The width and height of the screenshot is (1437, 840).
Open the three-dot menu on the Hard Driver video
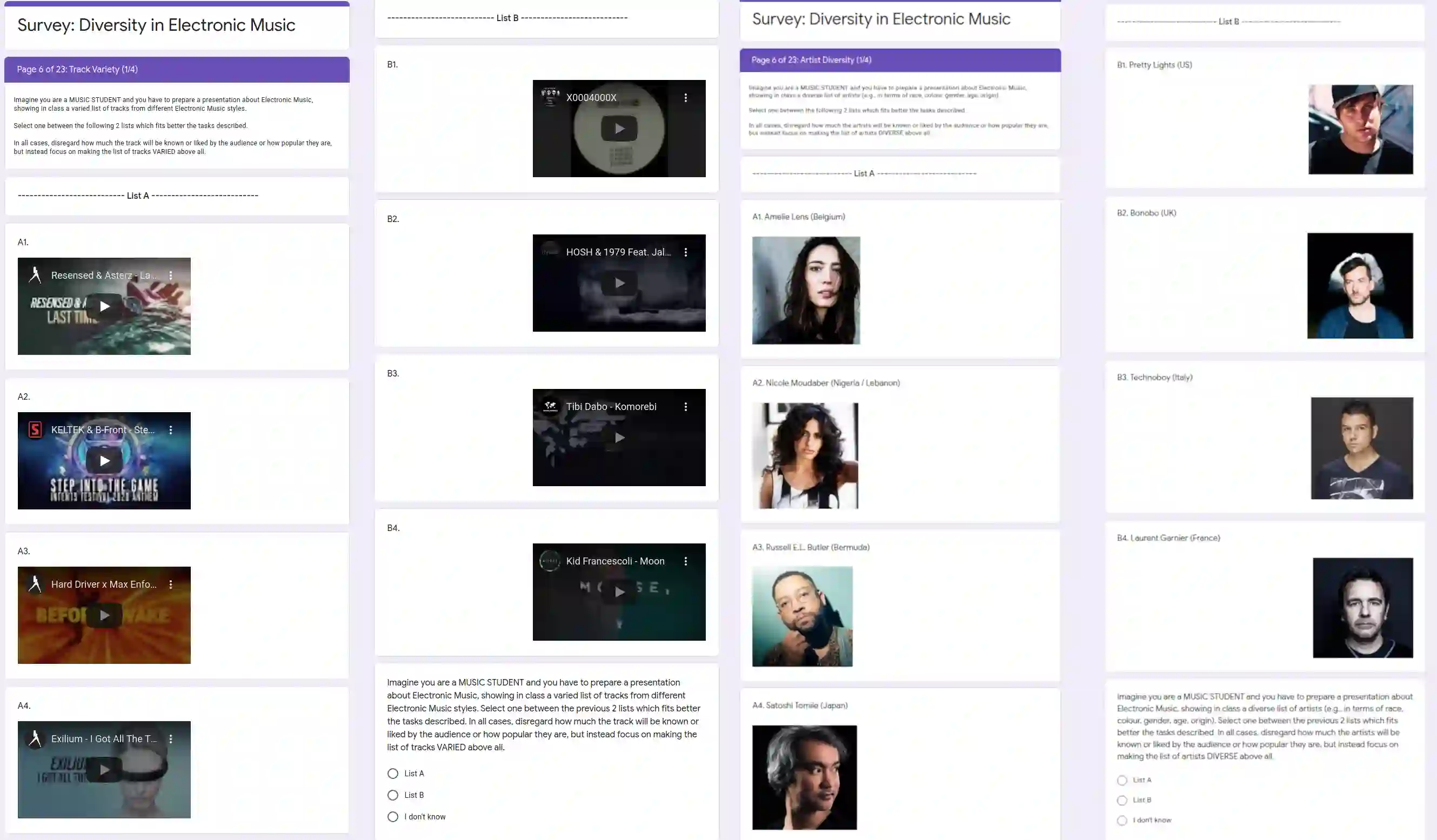coord(170,584)
